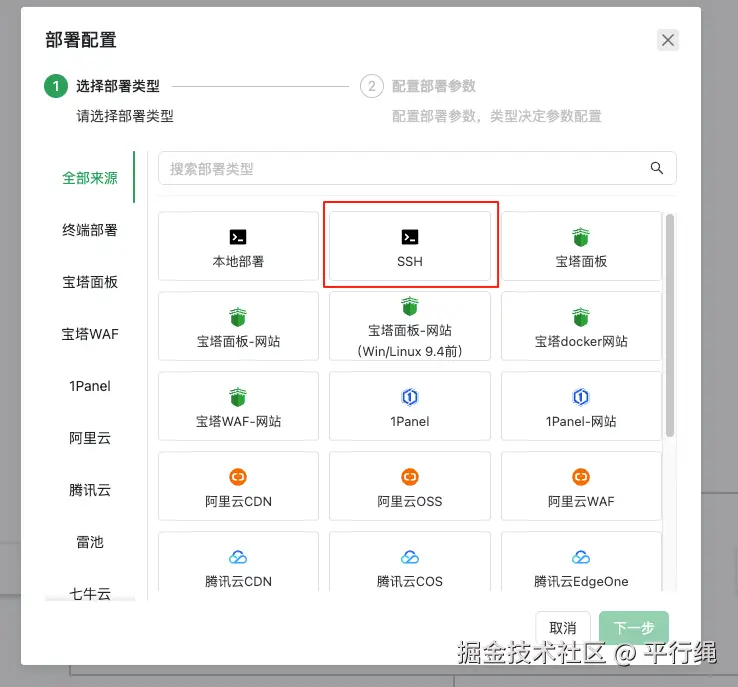Click the 阿里云OSS label
Viewport: 738px width, 687px height.
(x=409, y=501)
